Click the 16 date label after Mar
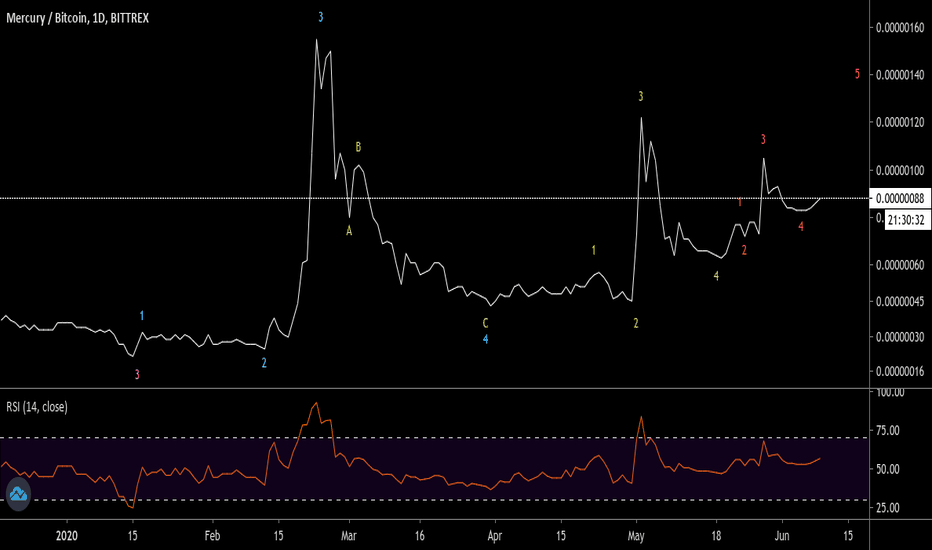Viewport: 932px width, 550px height. click(x=420, y=536)
